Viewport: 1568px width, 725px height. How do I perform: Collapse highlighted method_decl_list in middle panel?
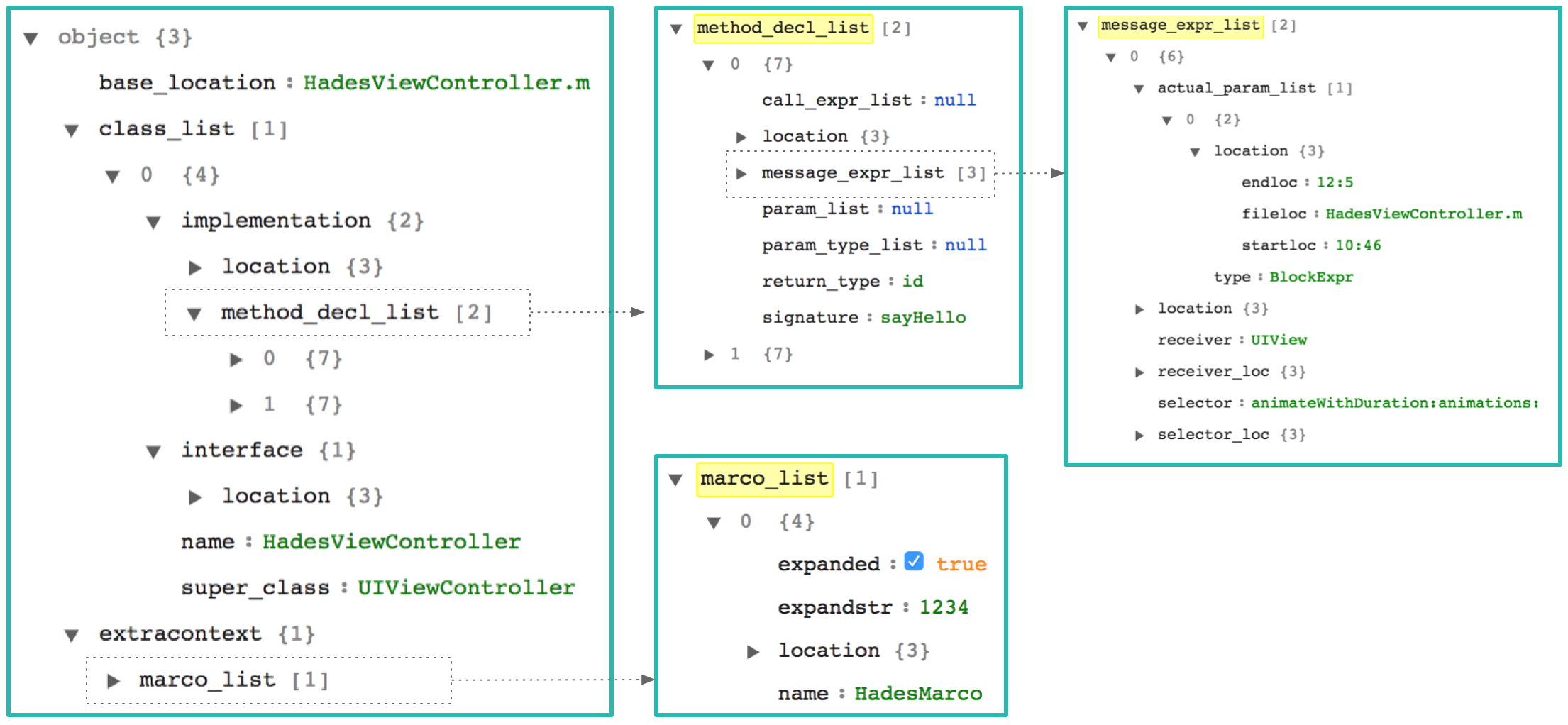click(x=676, y=29)
